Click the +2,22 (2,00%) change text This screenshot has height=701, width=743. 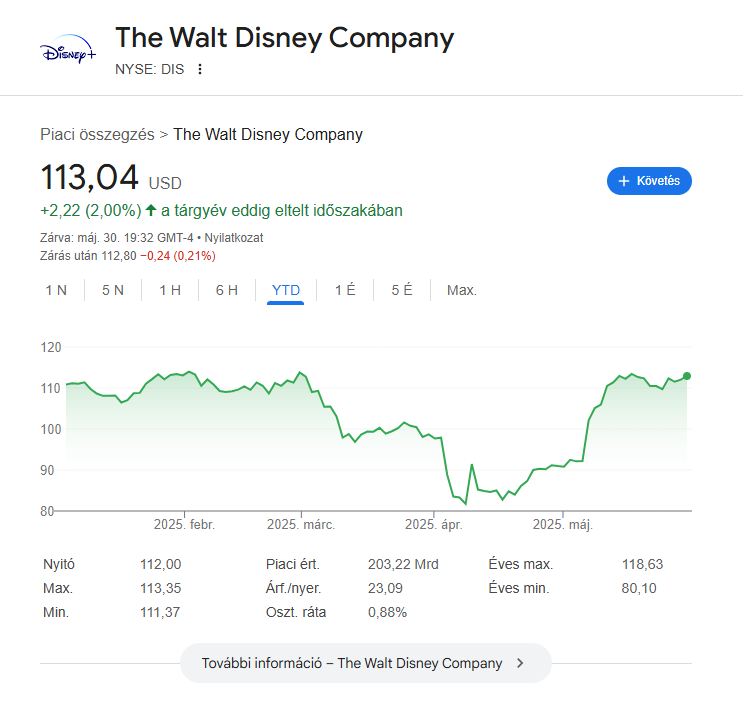(91, 210)
